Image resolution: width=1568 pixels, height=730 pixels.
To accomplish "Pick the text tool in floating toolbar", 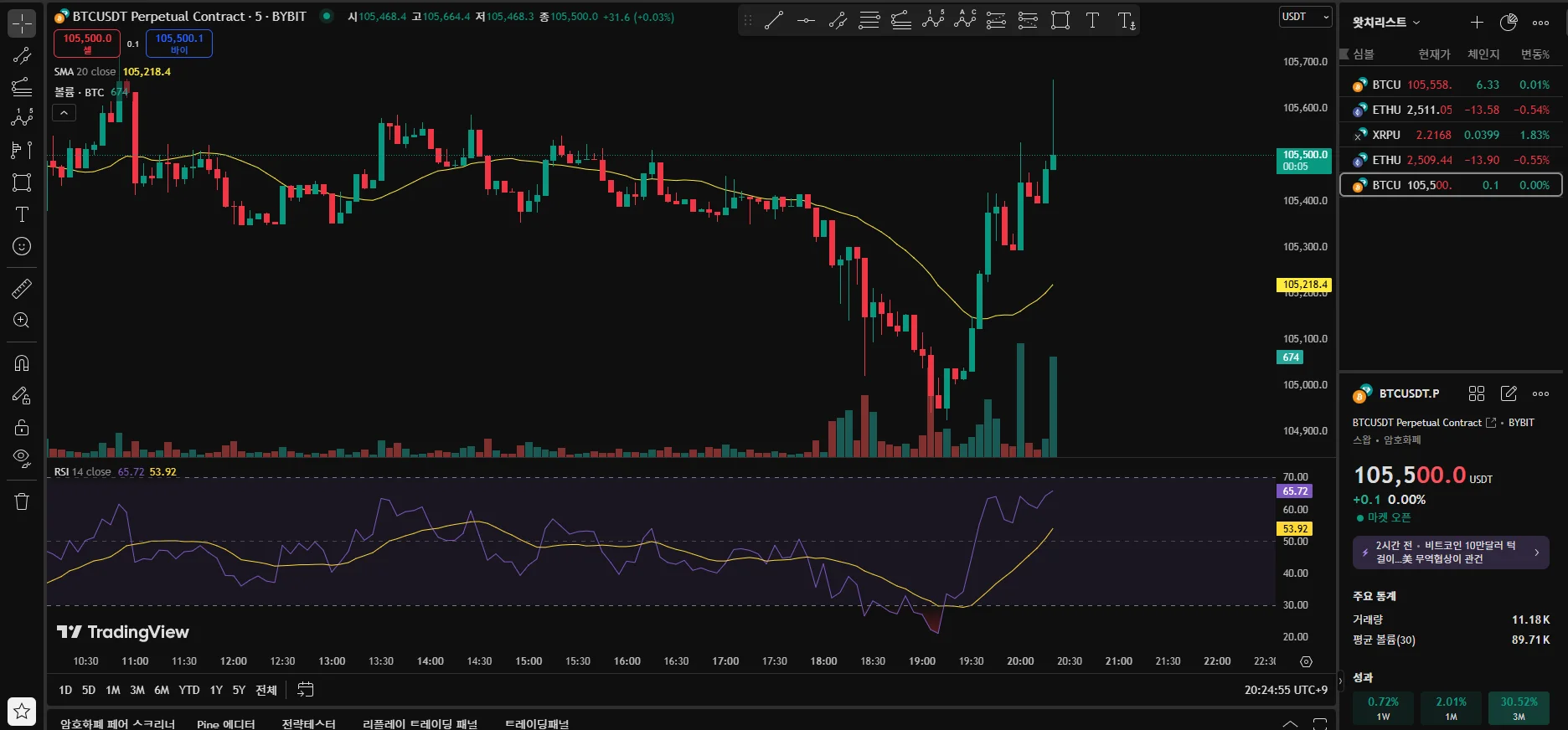I will (x=1092, y=20).
